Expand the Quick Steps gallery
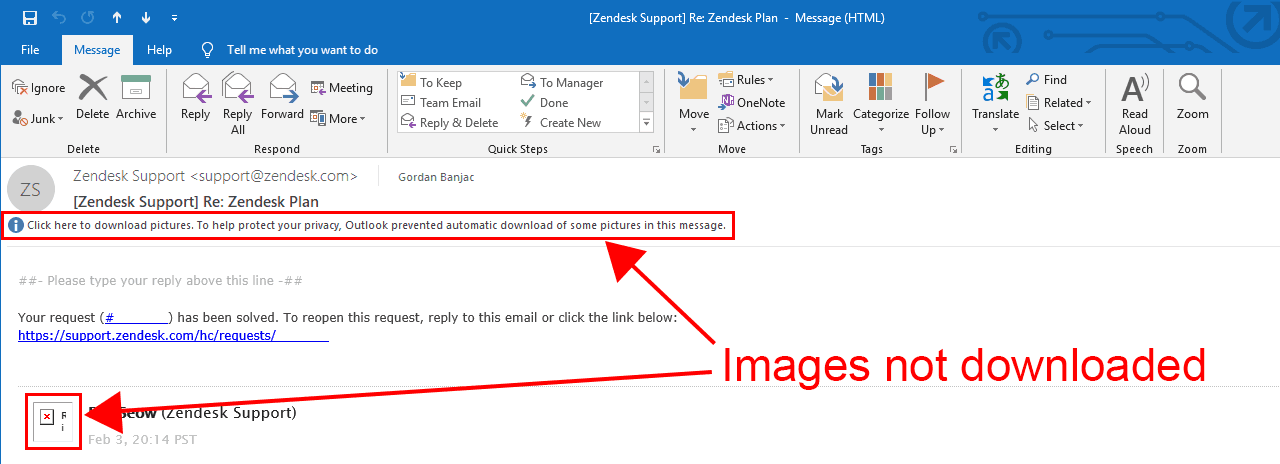1280x464 pixels. coord(646,122)
